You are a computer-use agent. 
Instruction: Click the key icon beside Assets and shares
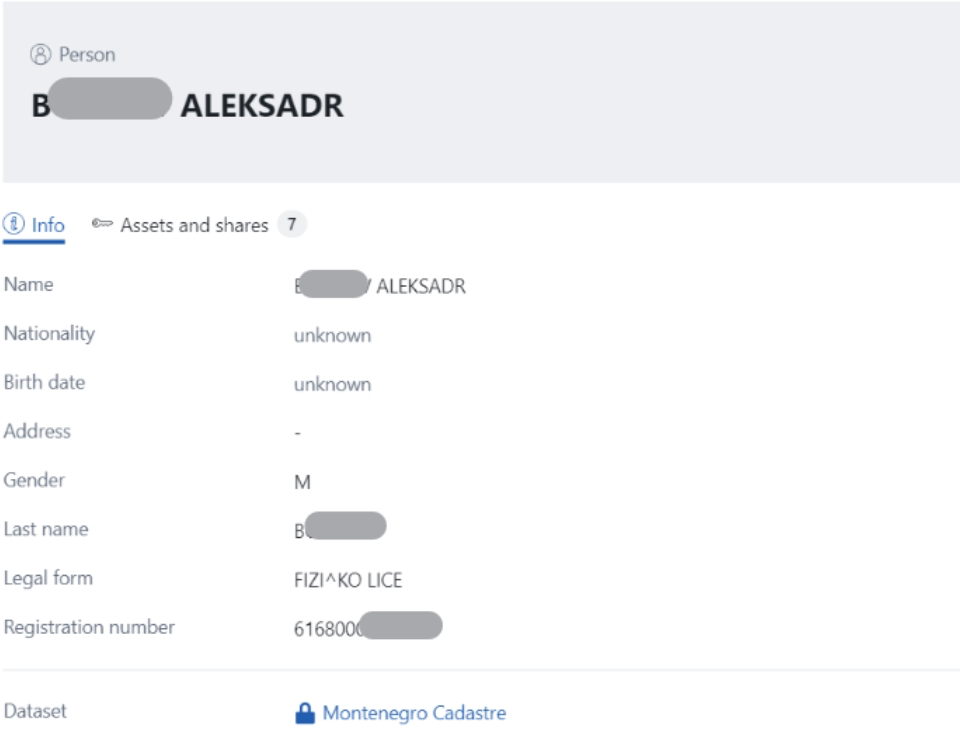click(x=101, y=225)
